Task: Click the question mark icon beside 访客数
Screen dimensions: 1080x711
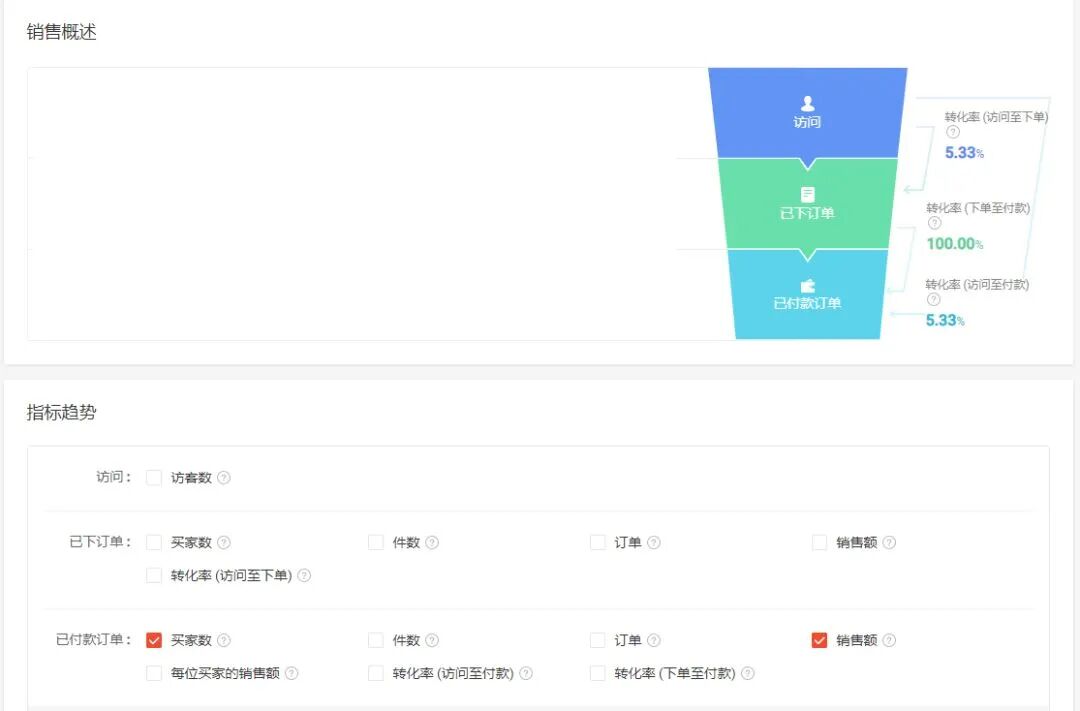Action: pos(224,477)
